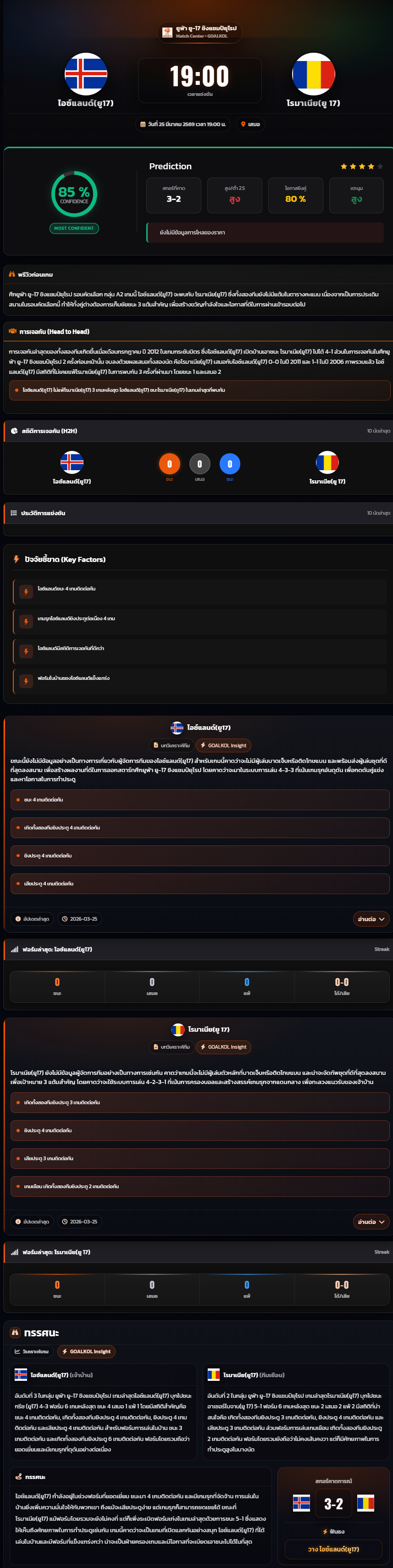This screenshot has width=393, height=1568.
Task: Click the orange wins circle in H2H stats
Action: (169, 464)
